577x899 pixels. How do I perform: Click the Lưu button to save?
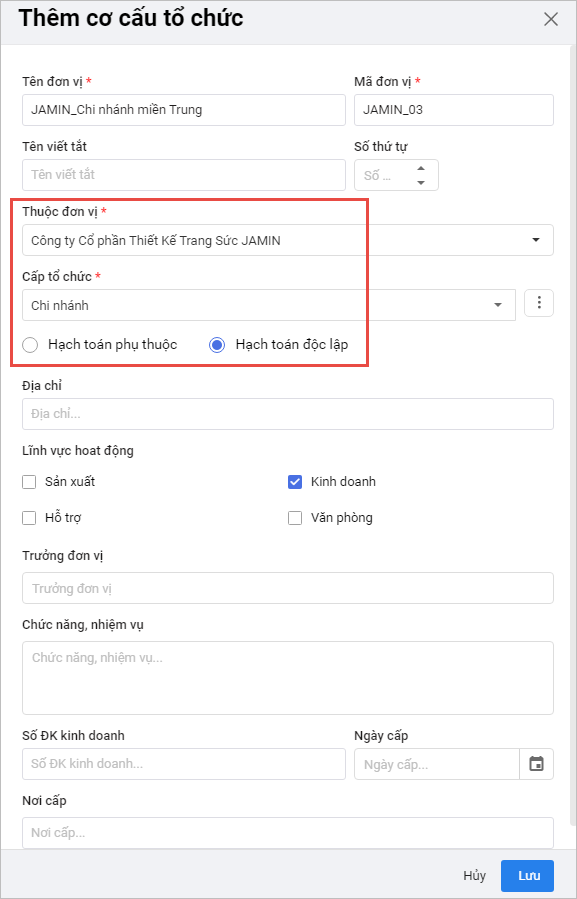pyautogui.click(x=527, y=875)
